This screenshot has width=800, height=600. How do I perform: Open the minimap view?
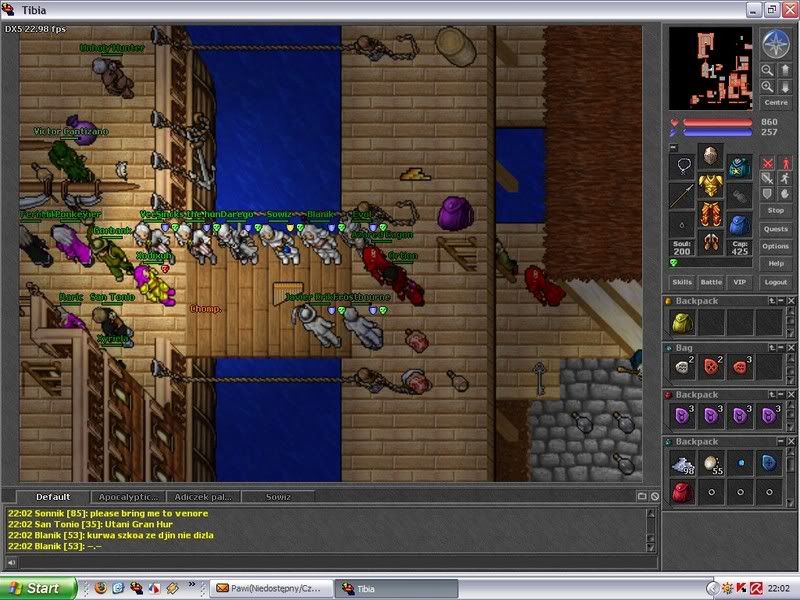710,68
